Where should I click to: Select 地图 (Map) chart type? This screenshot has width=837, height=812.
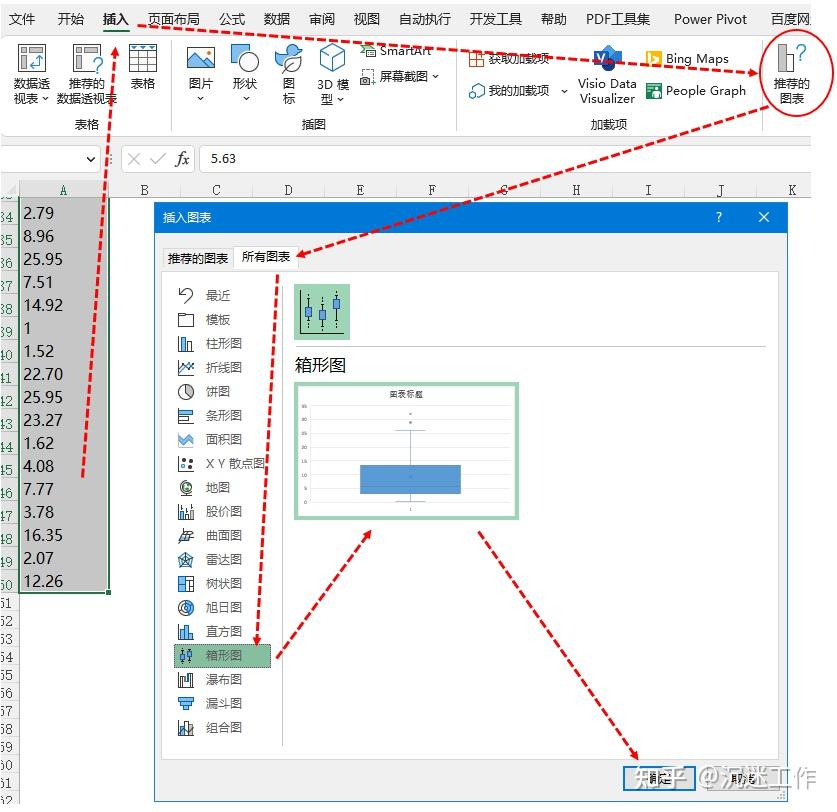(223, 487)
